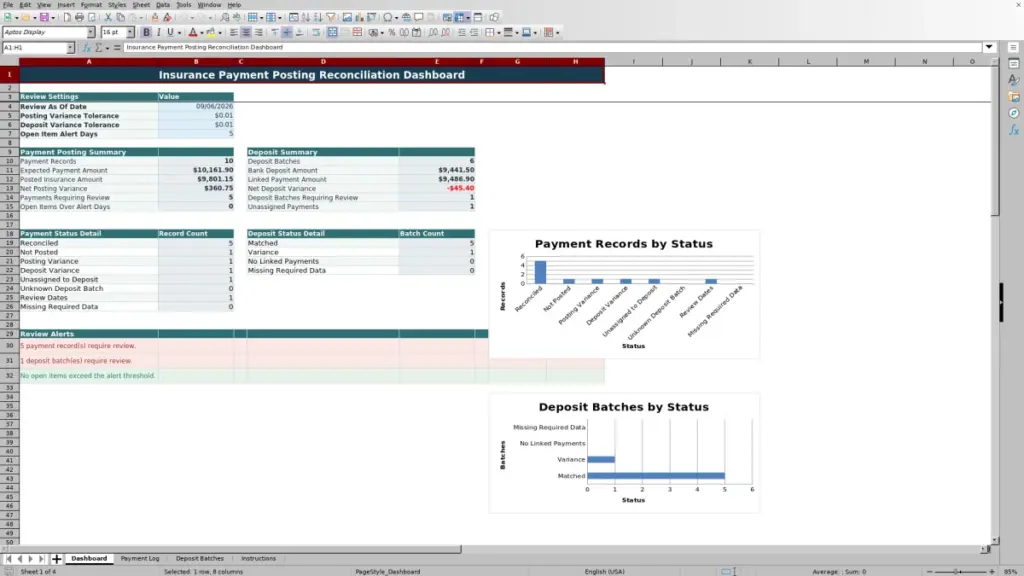Screen dimensions: 1024x576
Task: Toggle Align Right
Action: (x=259, y=33)
